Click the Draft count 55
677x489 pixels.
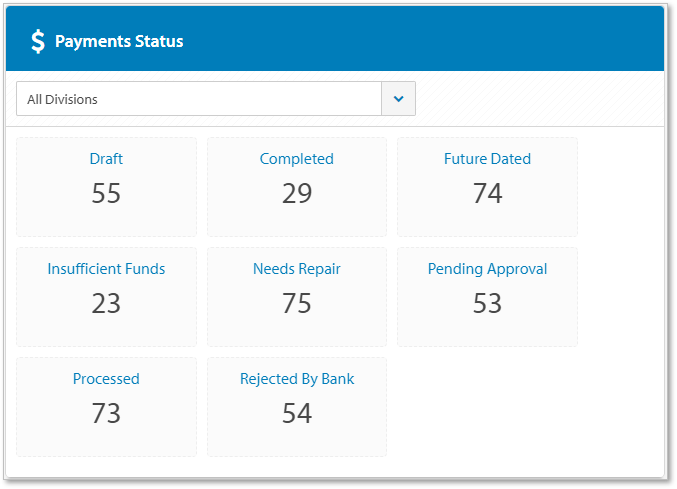[106, 193]
